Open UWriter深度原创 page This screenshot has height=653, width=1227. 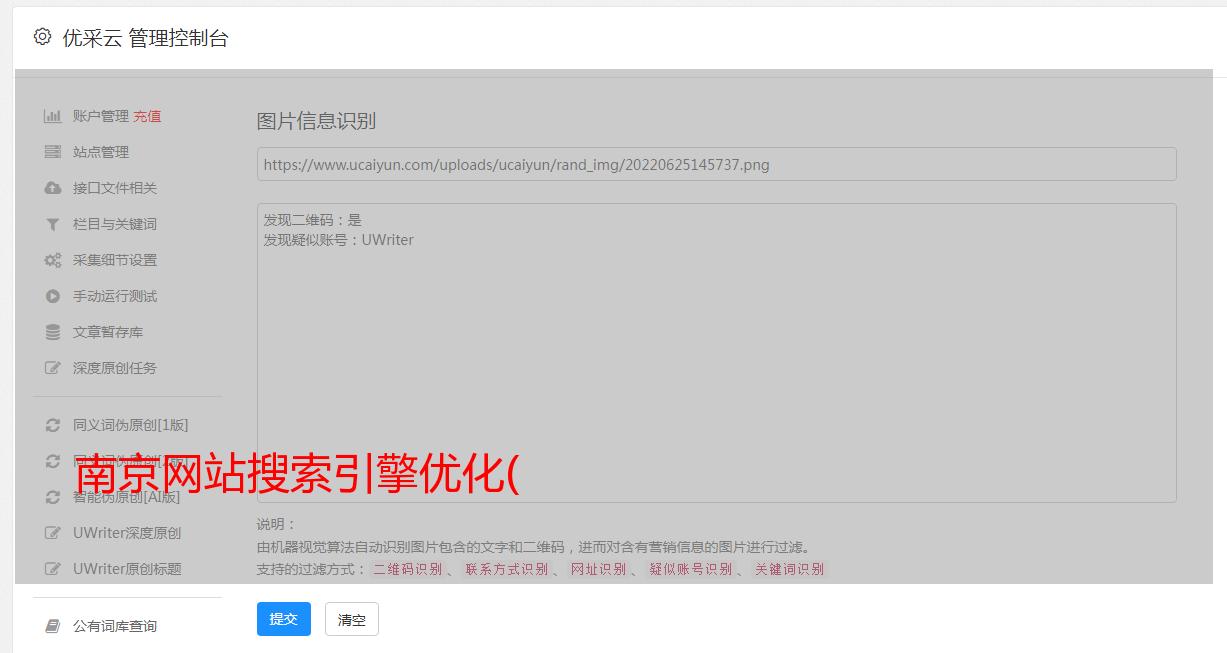click(127, 533)
